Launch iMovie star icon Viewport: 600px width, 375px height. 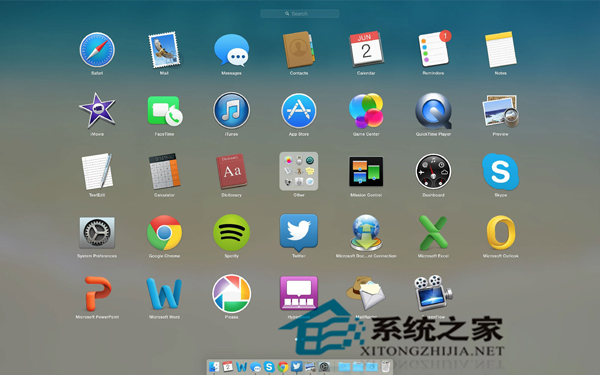tap(97, 111)
